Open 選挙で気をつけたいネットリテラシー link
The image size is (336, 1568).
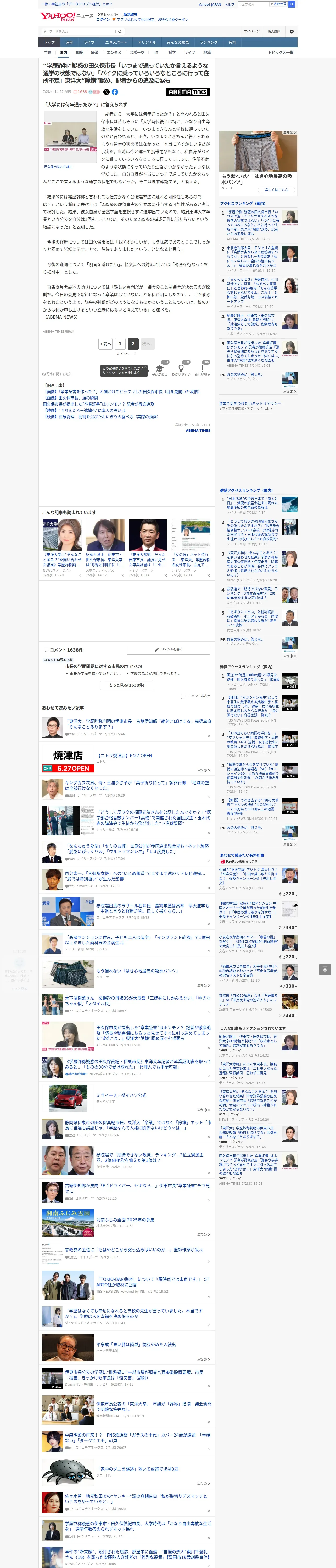coord(250,403)
